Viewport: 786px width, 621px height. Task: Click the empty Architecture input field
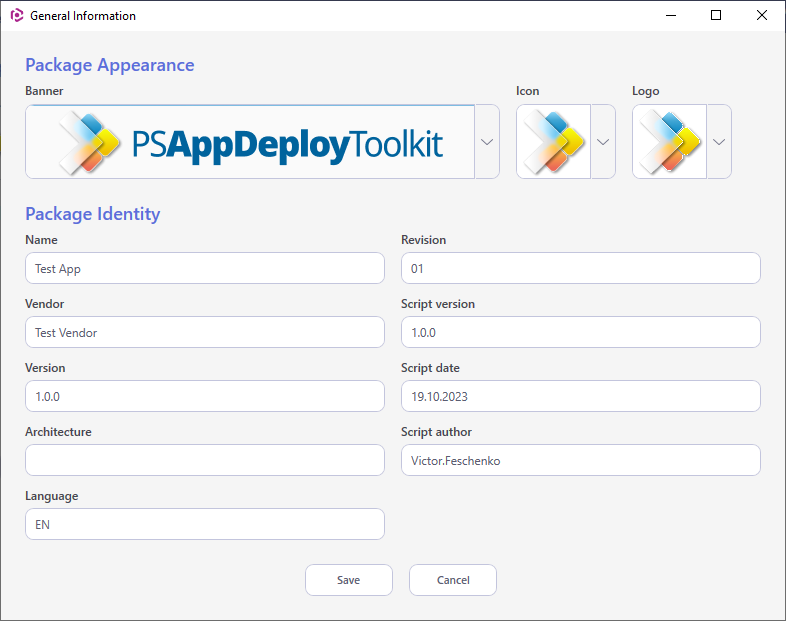[x=205, y=460]
